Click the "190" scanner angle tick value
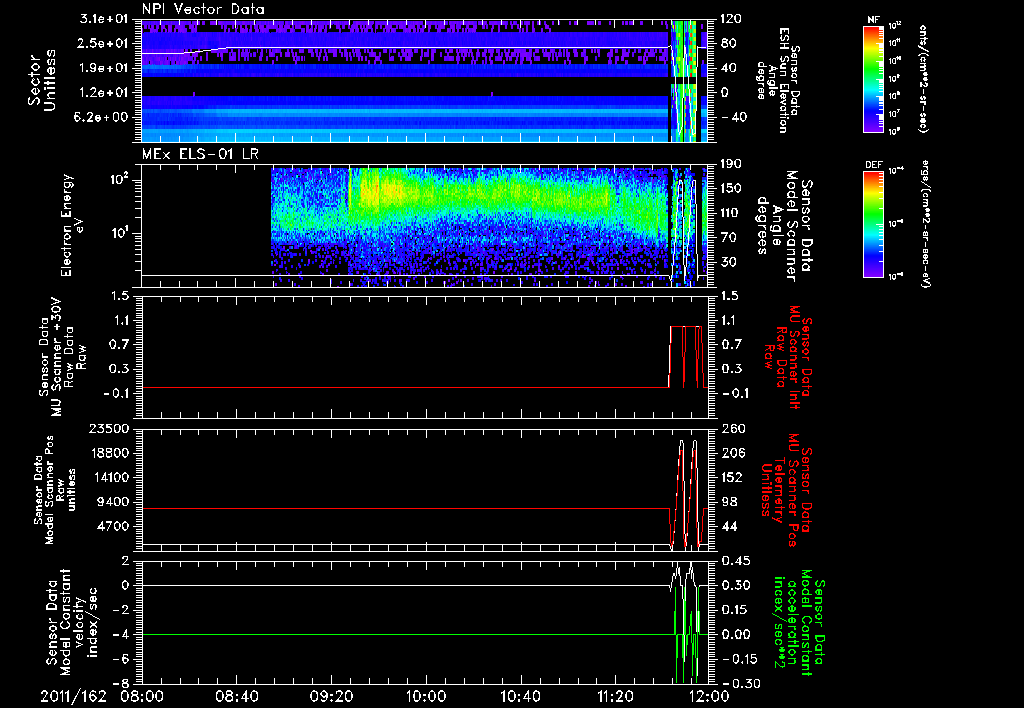The width and height of the screenshot is (1024, 708). [x=731, y=164]
